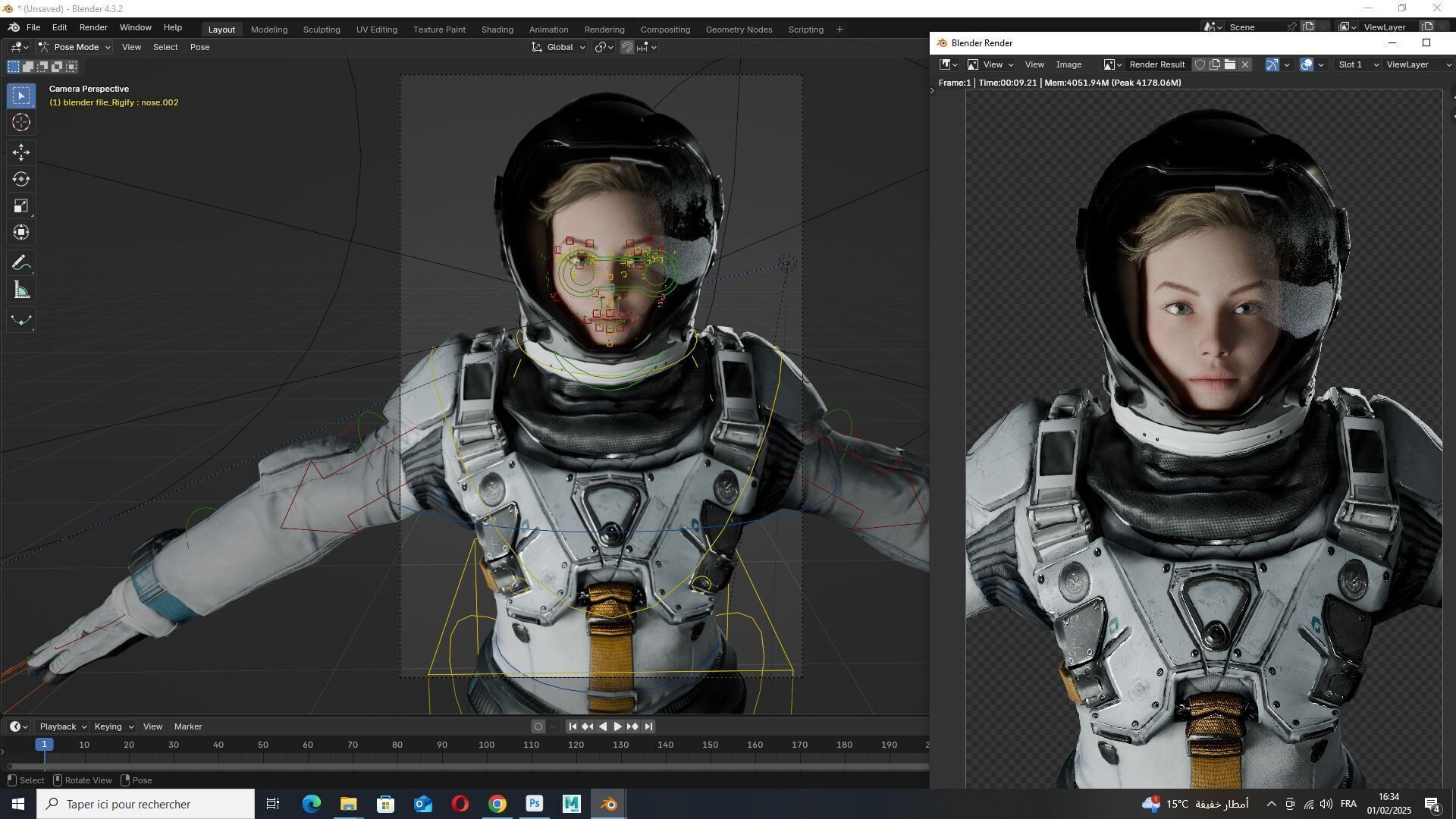Toggle fake user shield for Render Result
This screenshot has width=1456, height=819.
[1200, 64]
